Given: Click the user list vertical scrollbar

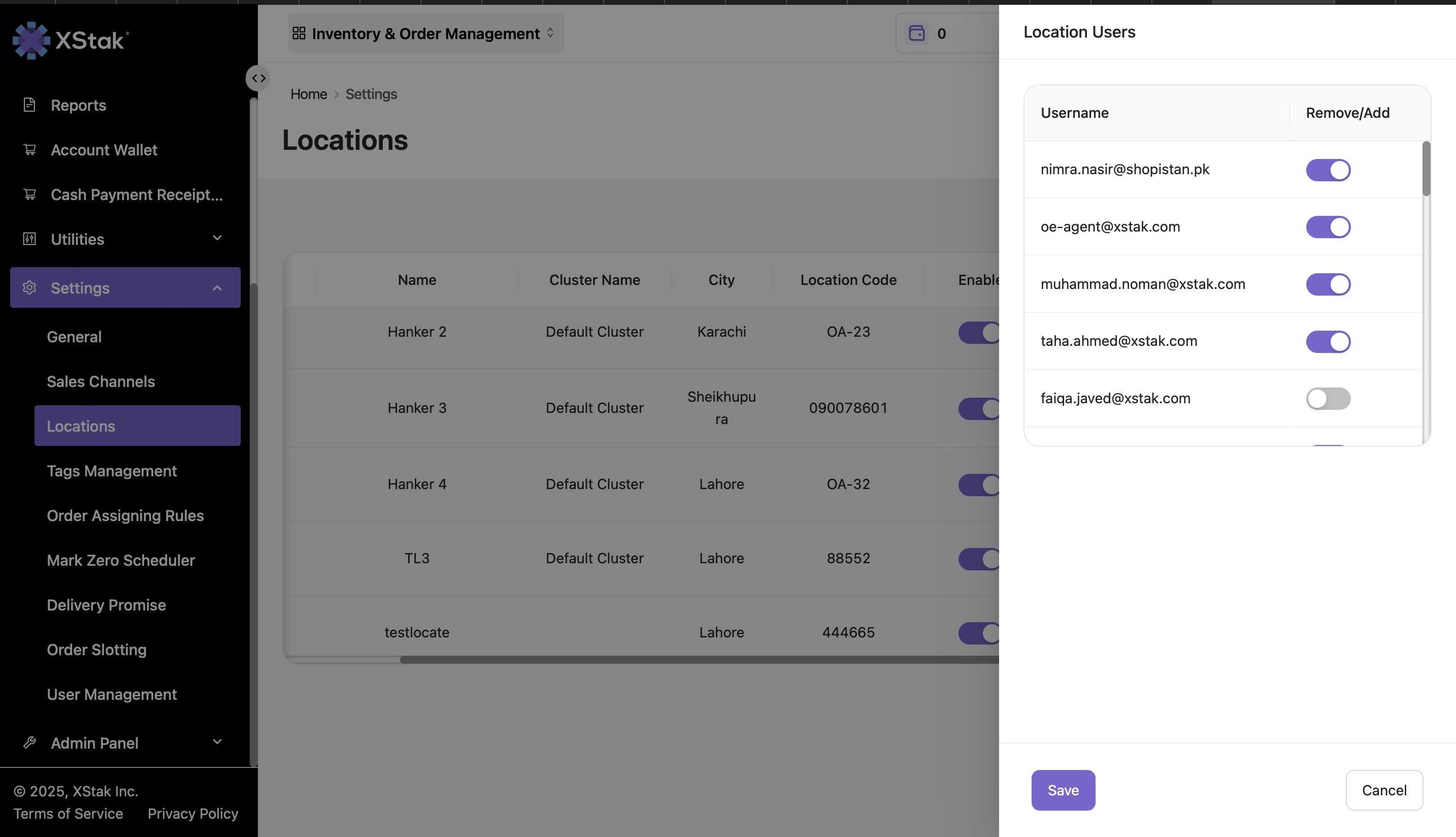Looking at the screenshot, I should click(x=1426, y=169).
